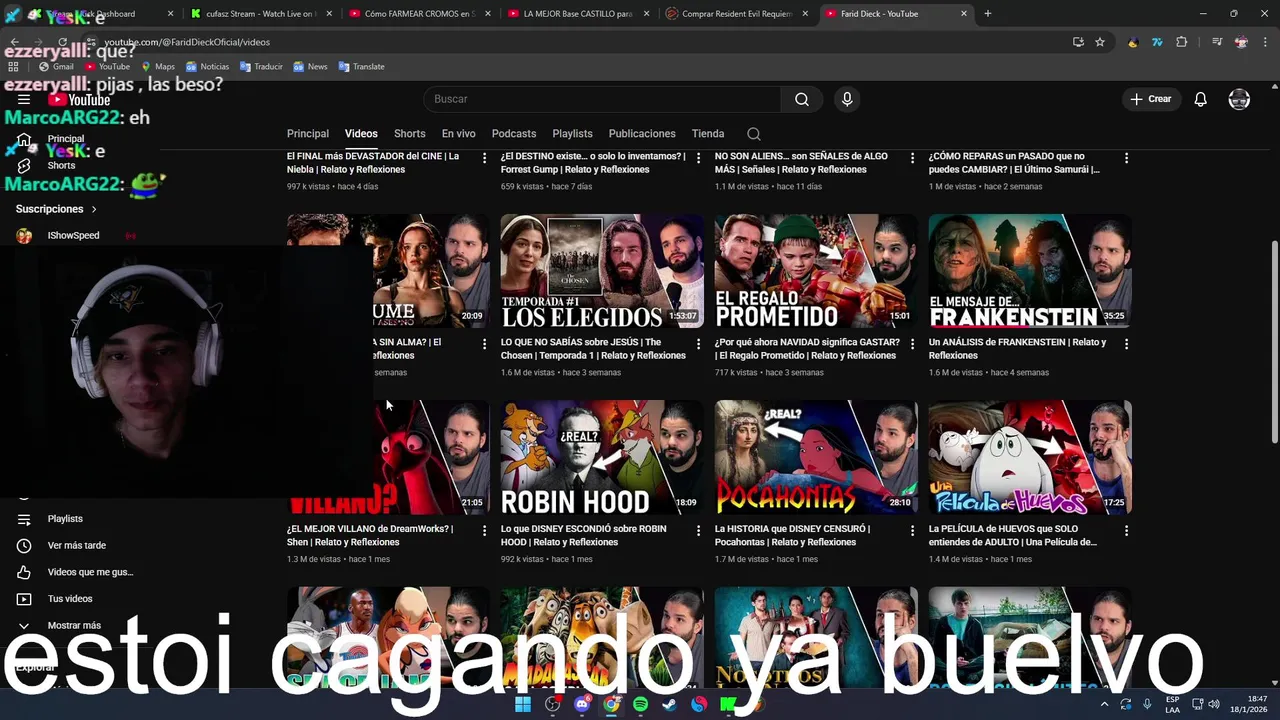Play the FRANKENSTEIN video thumbnail
Viewport: 1280px width, 720px height.
[1030, 271]
